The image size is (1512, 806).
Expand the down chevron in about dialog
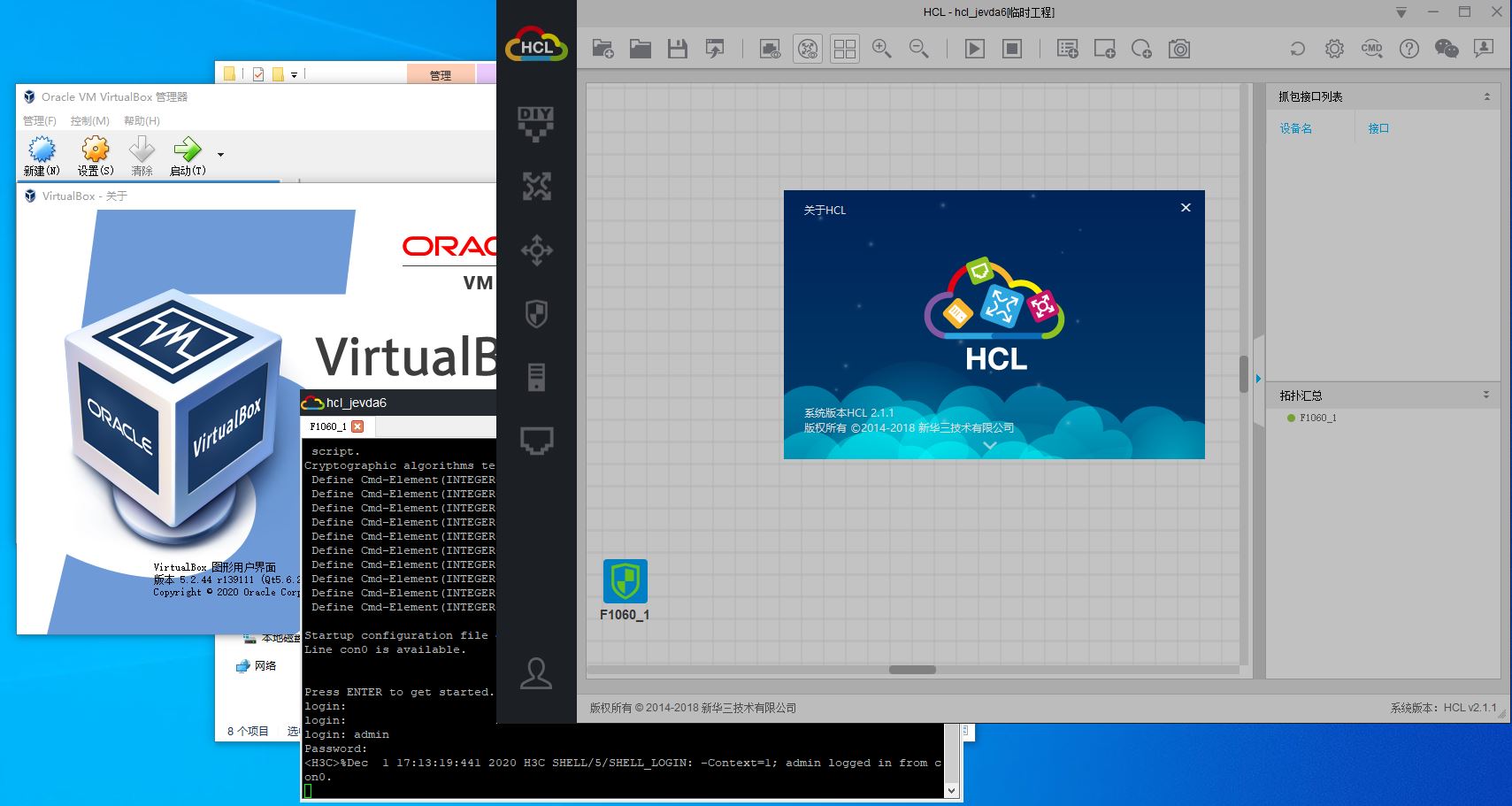coord(990,447)
